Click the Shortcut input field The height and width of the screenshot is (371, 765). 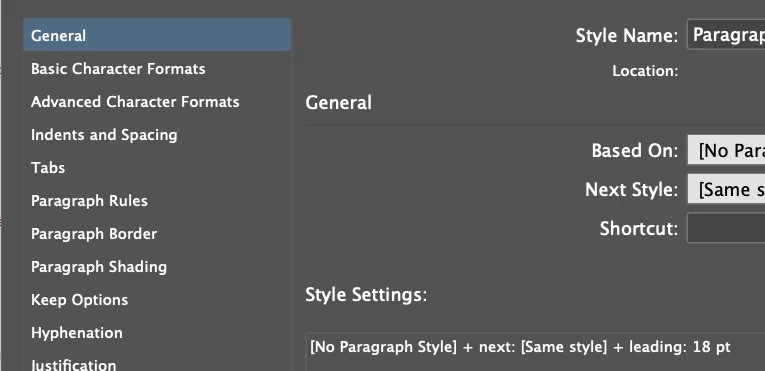pyautogui.click(x=726, y=228)
